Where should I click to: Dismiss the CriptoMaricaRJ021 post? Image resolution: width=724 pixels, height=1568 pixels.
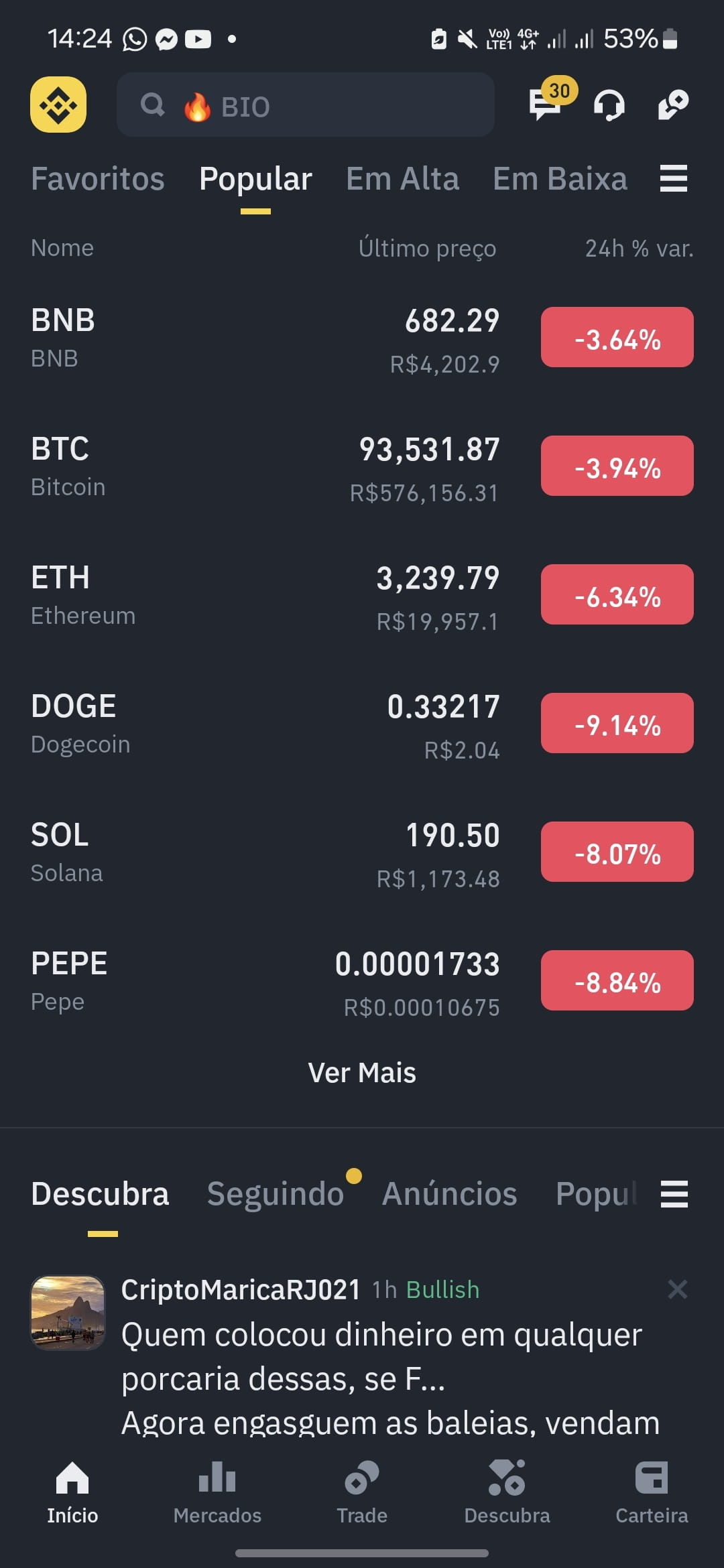678,1289
